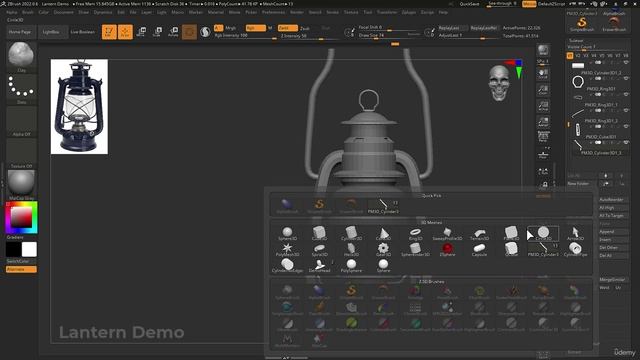Choose the DemoHead tool
The width and height of the screenshot is (640, 360).
click(319, 266)
